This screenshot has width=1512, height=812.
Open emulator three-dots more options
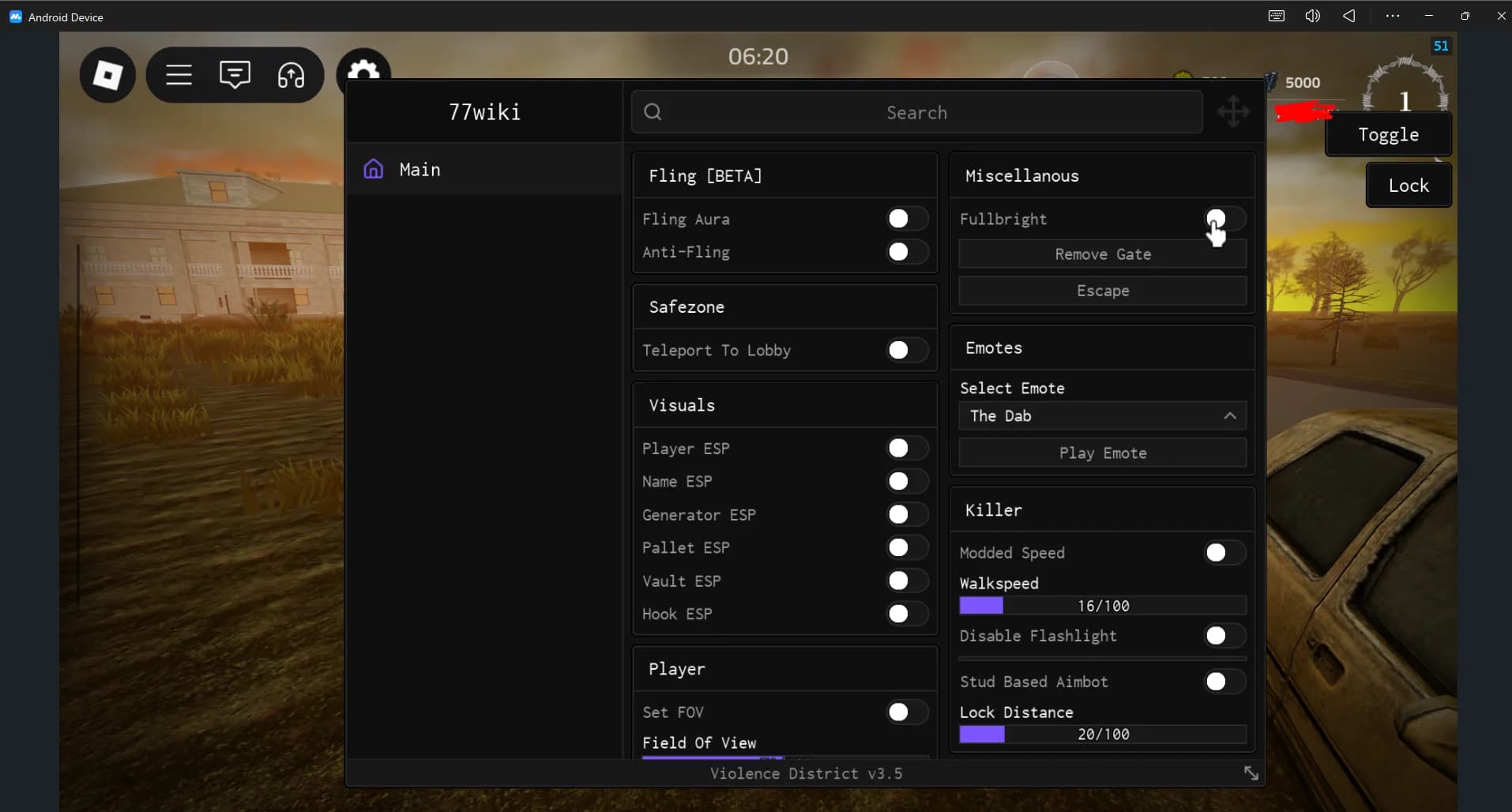1392,16
